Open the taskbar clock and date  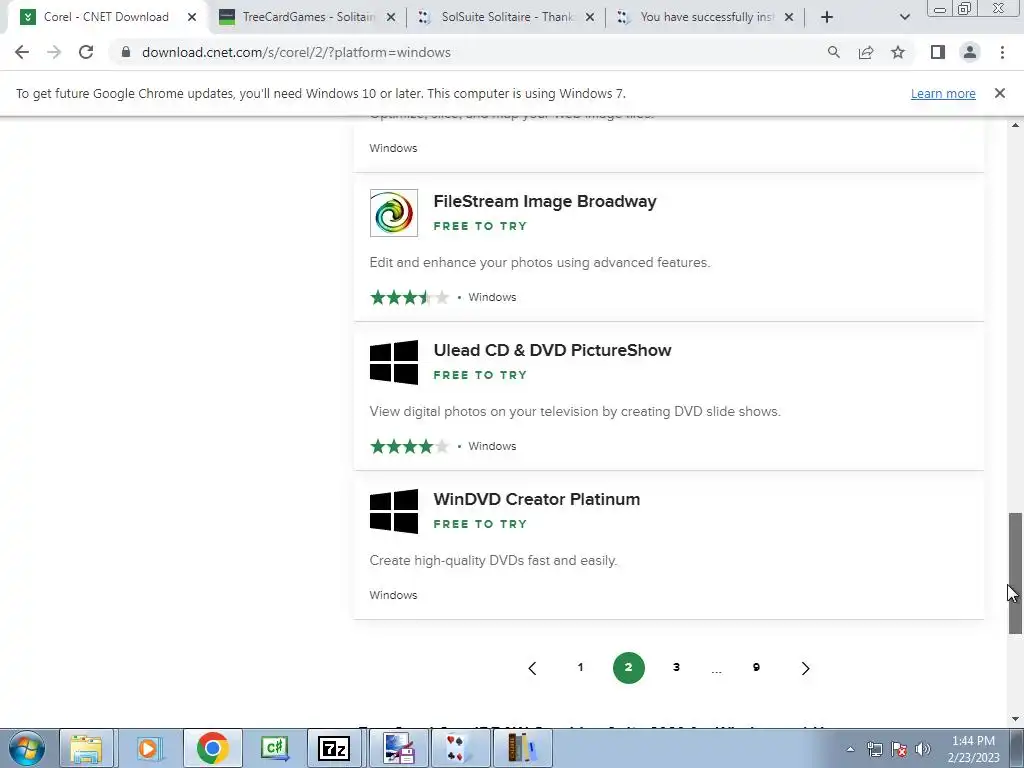pyautogui.click(x=974, y=749)
